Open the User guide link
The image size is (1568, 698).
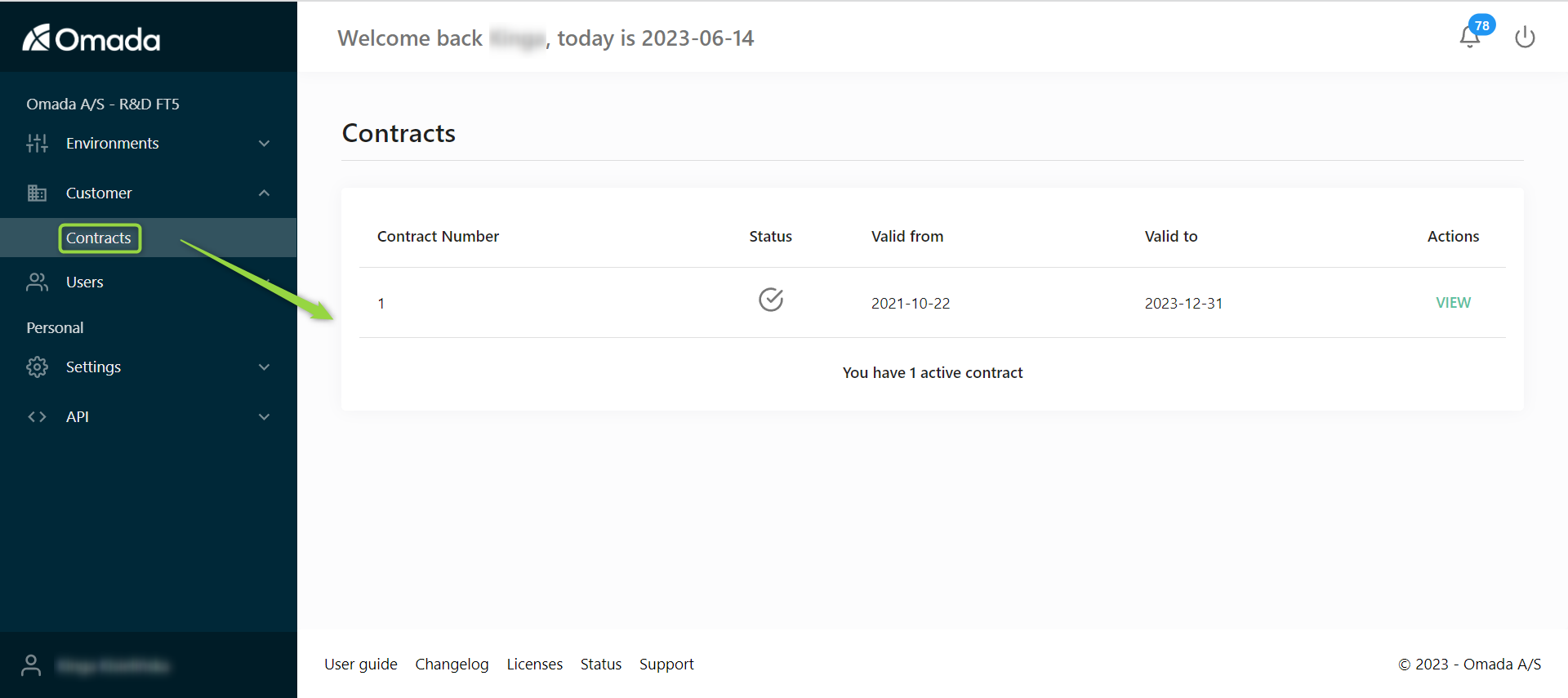361,665
